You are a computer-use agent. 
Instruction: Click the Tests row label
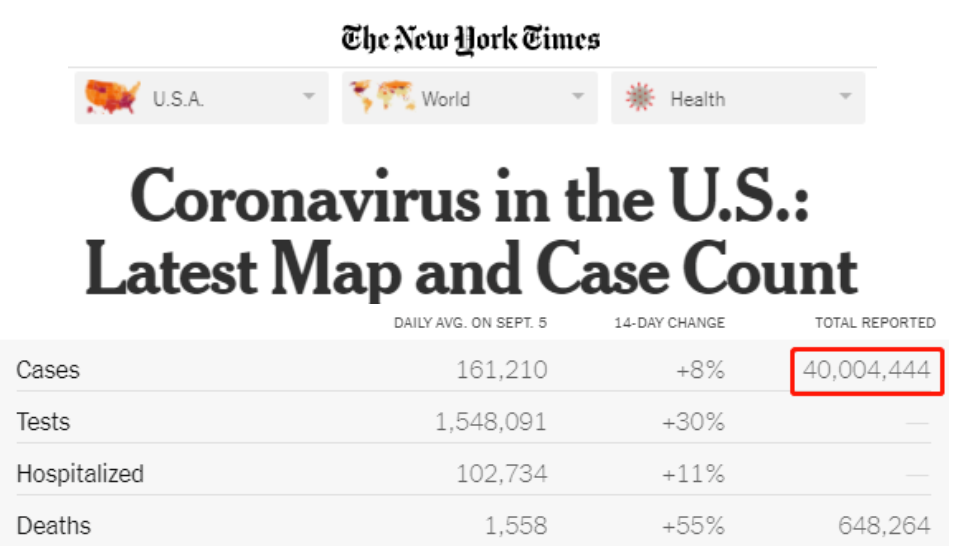[43, 422]
